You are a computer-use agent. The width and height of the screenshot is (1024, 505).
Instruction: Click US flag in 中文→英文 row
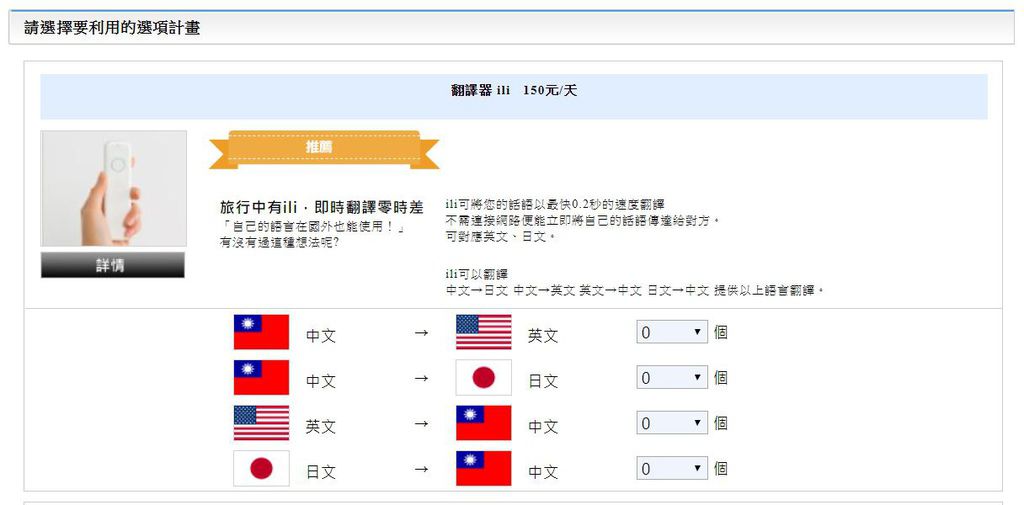[483, 332]
